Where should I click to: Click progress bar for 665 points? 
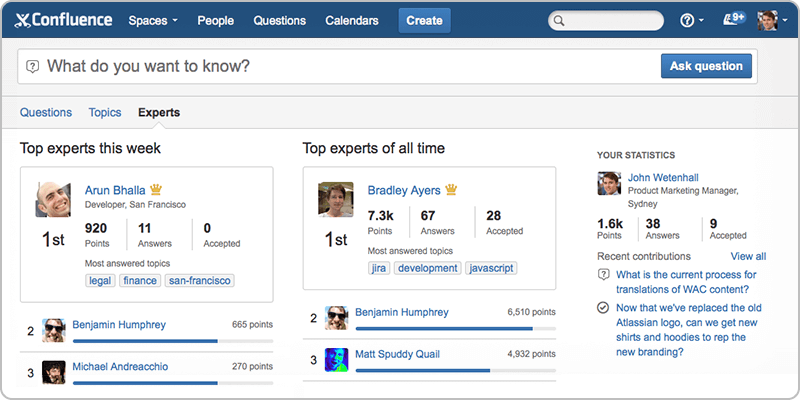click(173, 341)
